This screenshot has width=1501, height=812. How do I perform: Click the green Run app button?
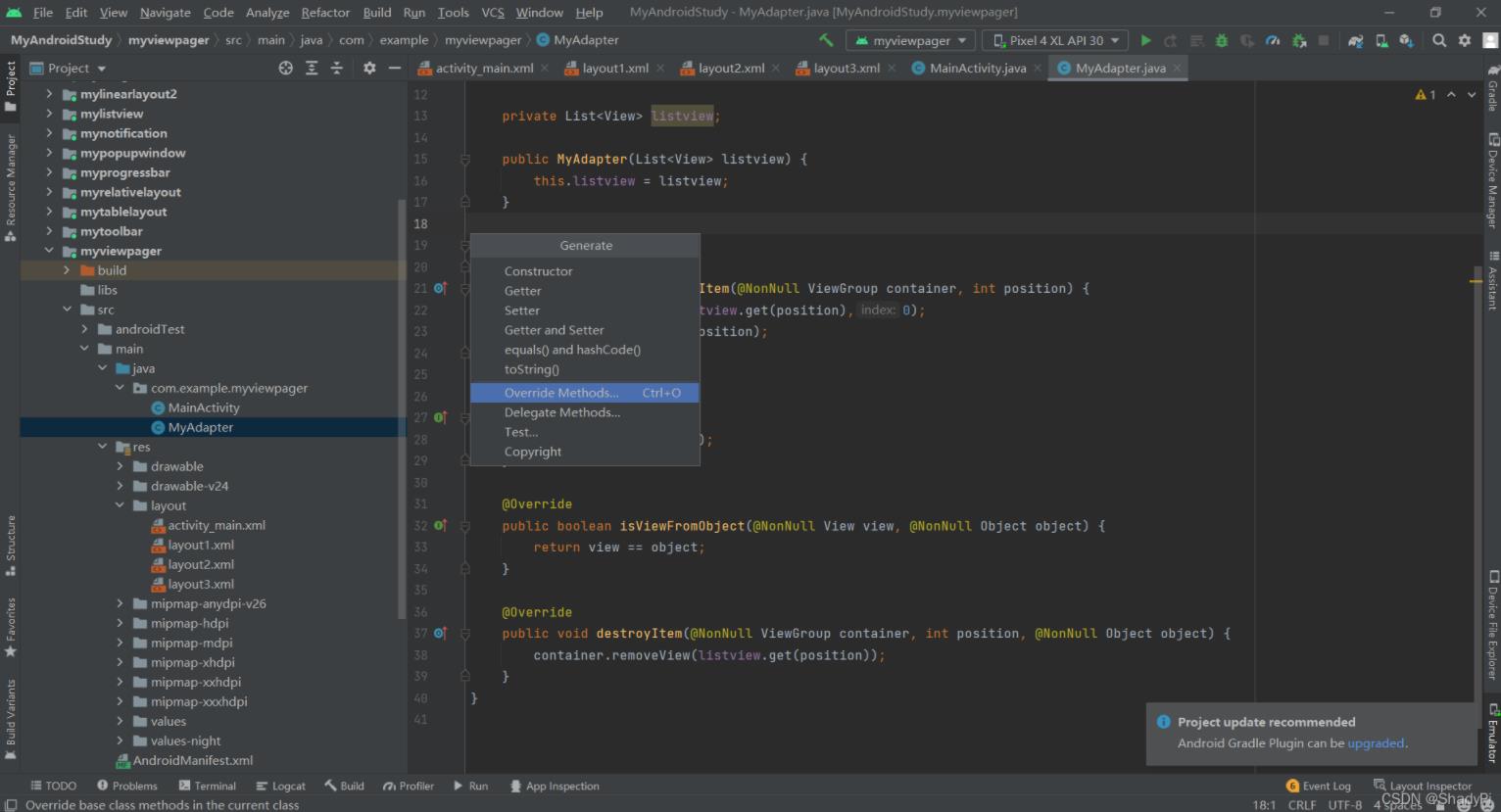point(1145,40)
